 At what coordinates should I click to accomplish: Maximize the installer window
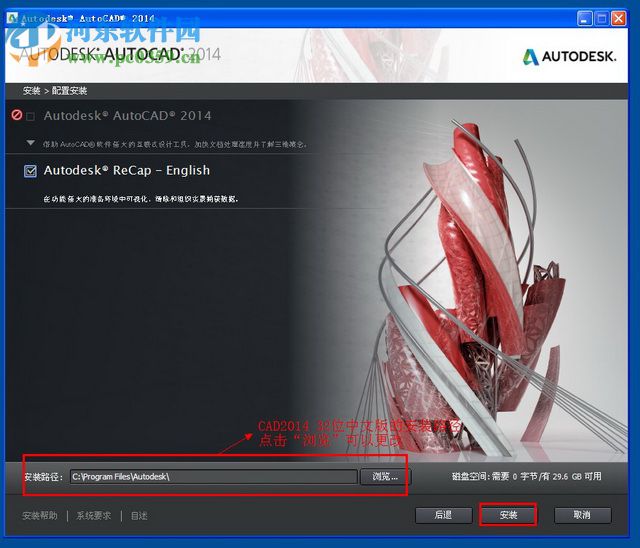point(602,19)
